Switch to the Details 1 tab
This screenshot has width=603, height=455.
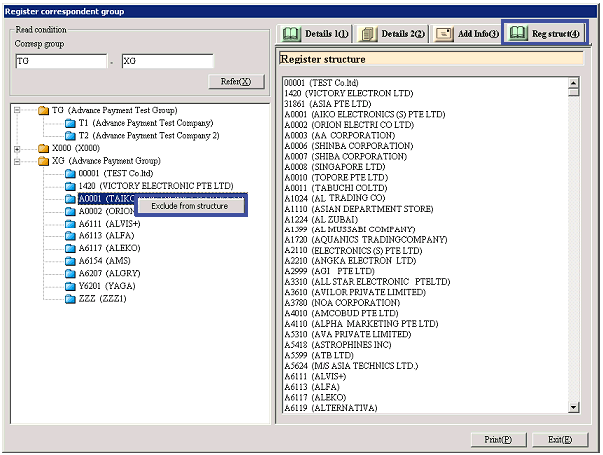[314, 34]
